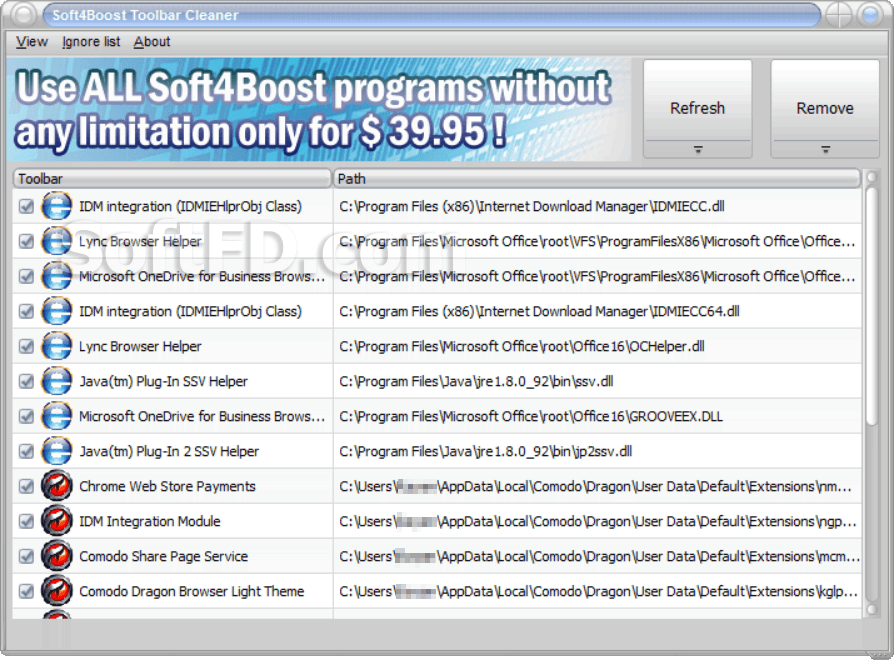This screenshot has width=894, height=660.
Task: Toggle the Comodo Dragon Browser Light Theme checkbox
Action: 26,591
